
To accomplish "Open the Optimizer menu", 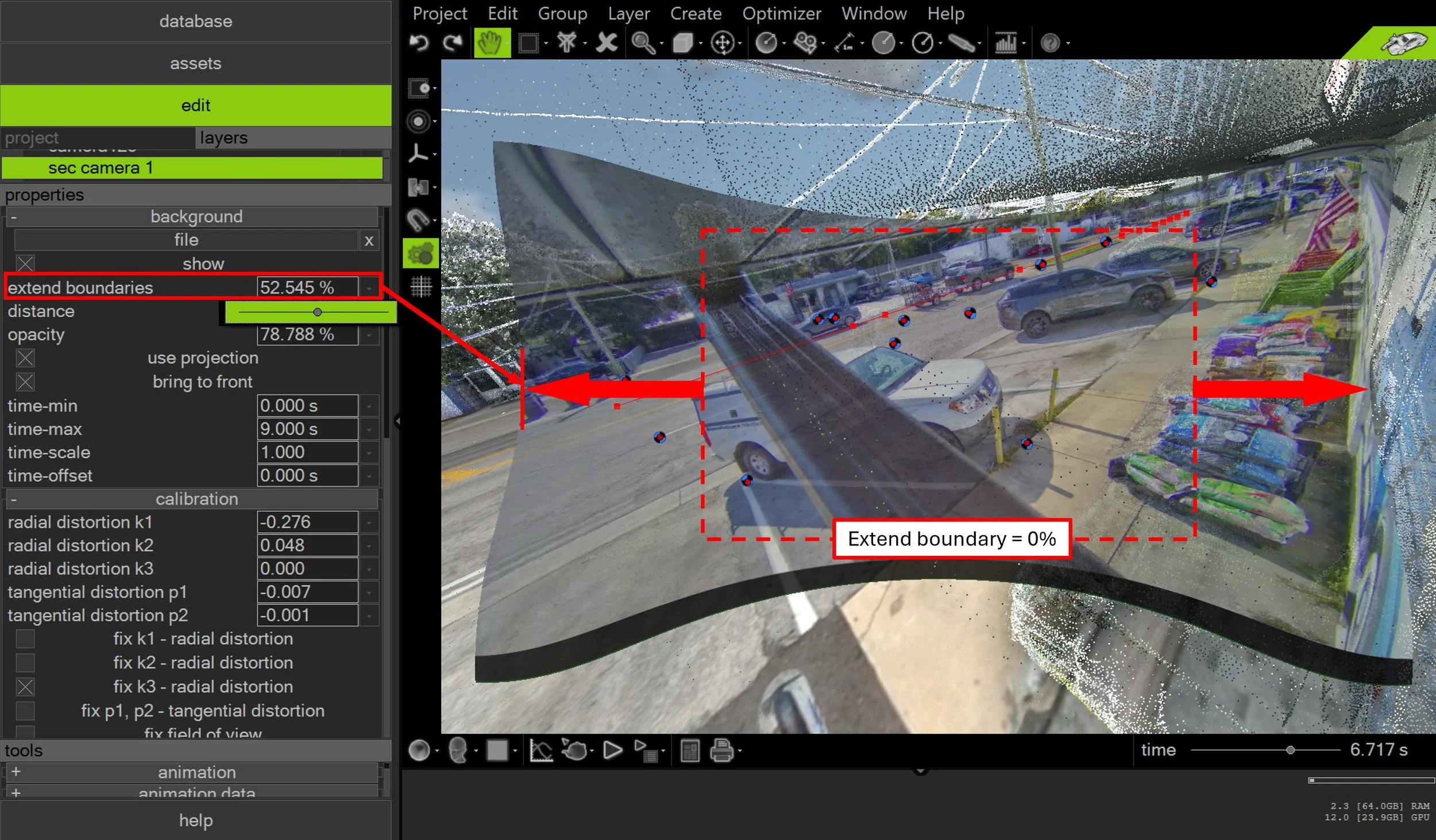I will [x=781, y=13].
